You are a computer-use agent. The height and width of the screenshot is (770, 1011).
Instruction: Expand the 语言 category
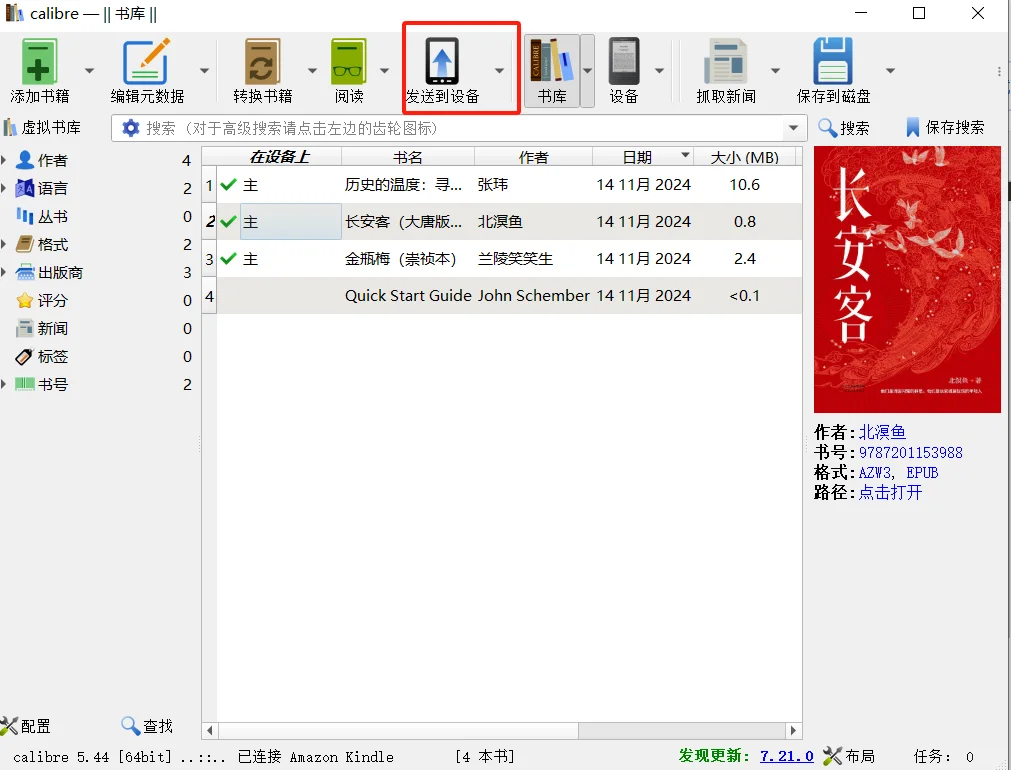[4, 188]
